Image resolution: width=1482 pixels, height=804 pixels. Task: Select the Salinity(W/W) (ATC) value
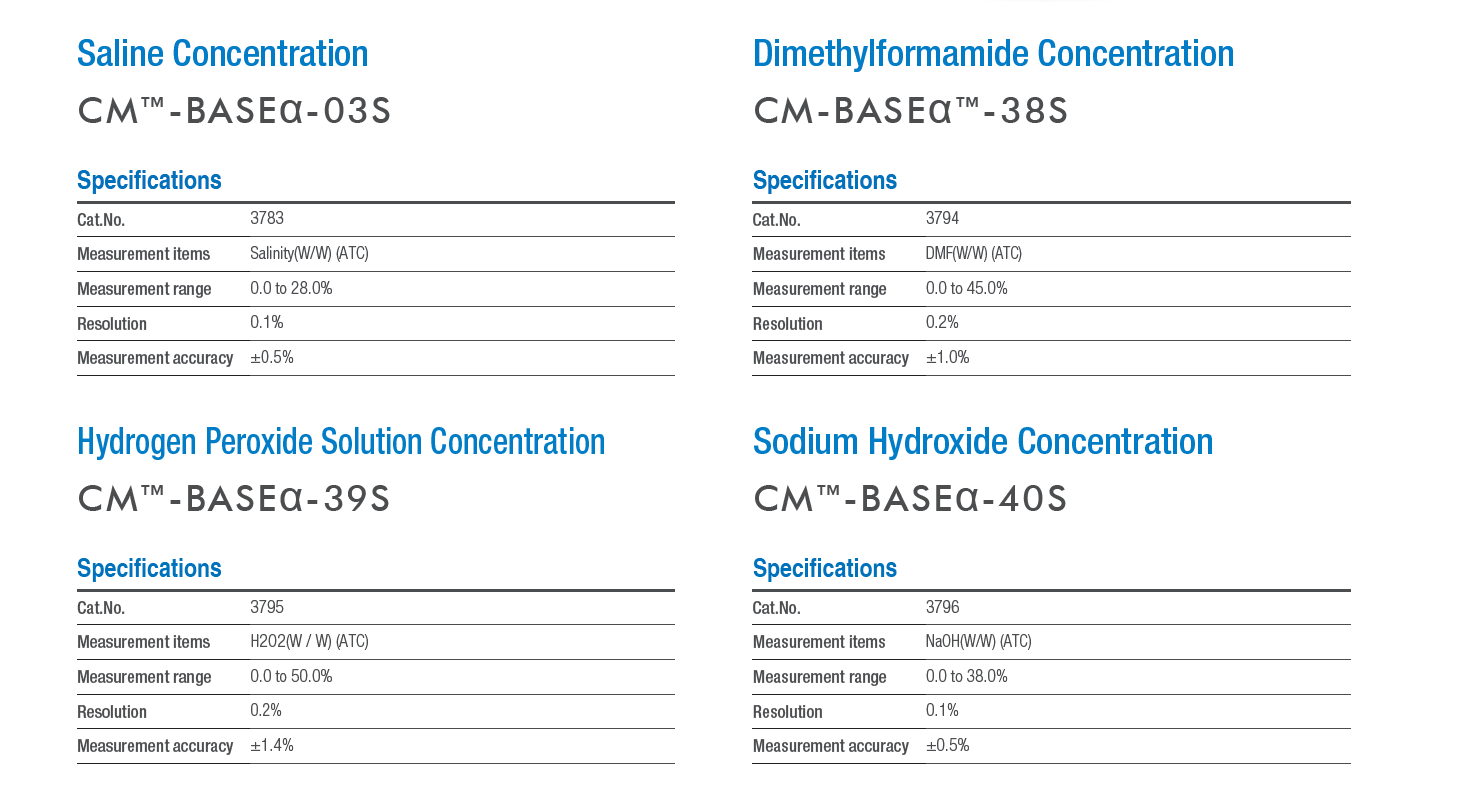[309, 253]
